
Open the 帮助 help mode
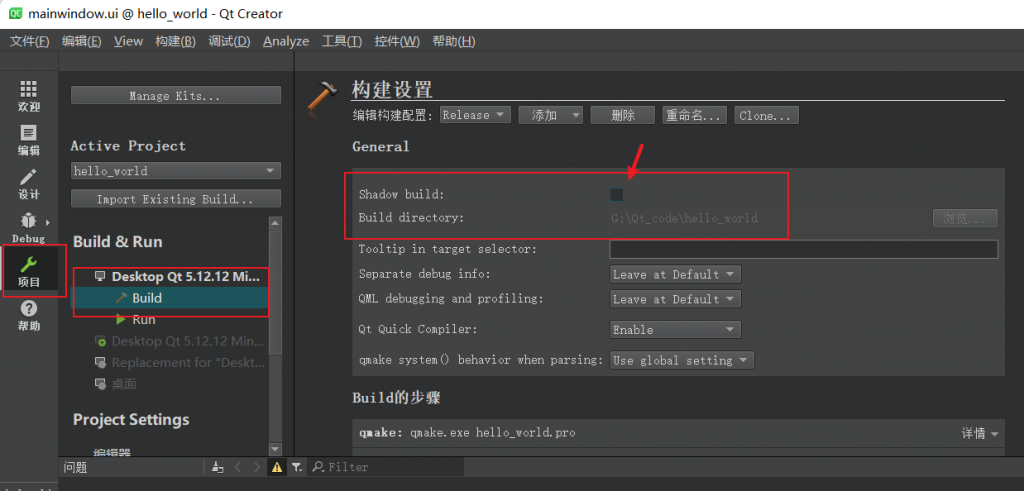click(x=29, y=315)
